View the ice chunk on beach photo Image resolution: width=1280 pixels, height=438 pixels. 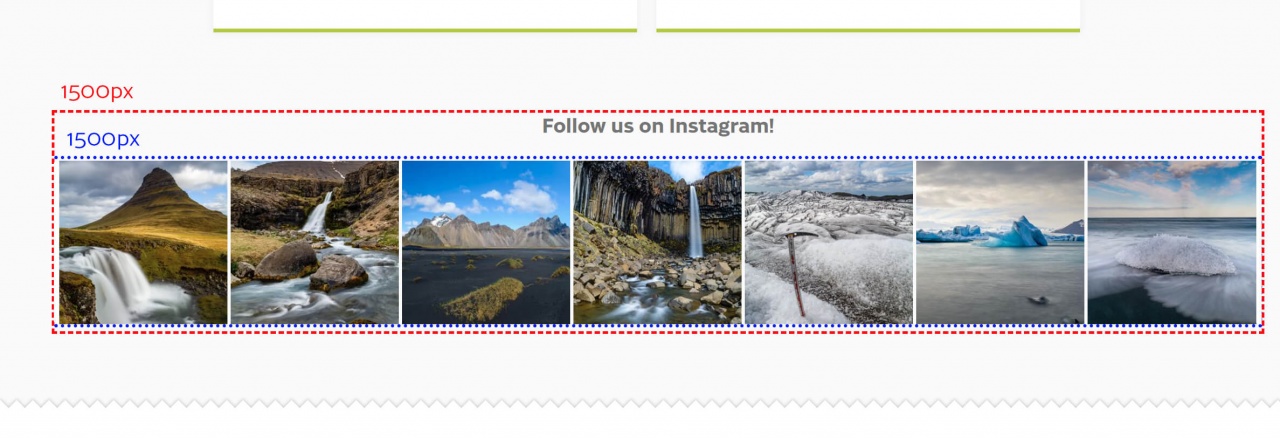(1172, 242)
